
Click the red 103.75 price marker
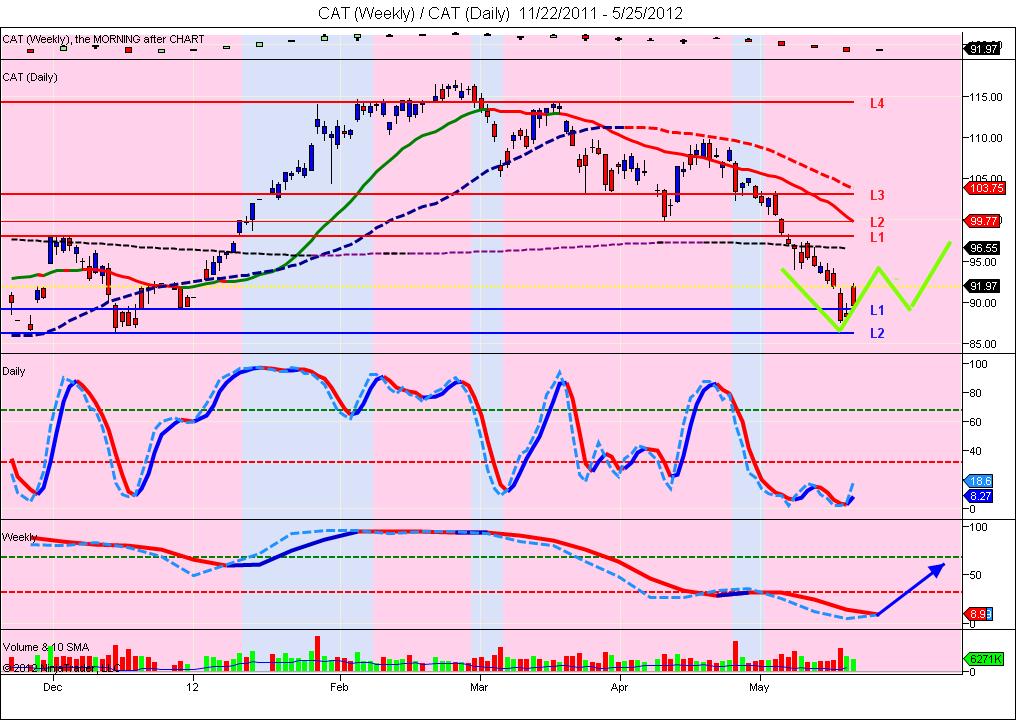pyautogui.click(x=984, y=189)
